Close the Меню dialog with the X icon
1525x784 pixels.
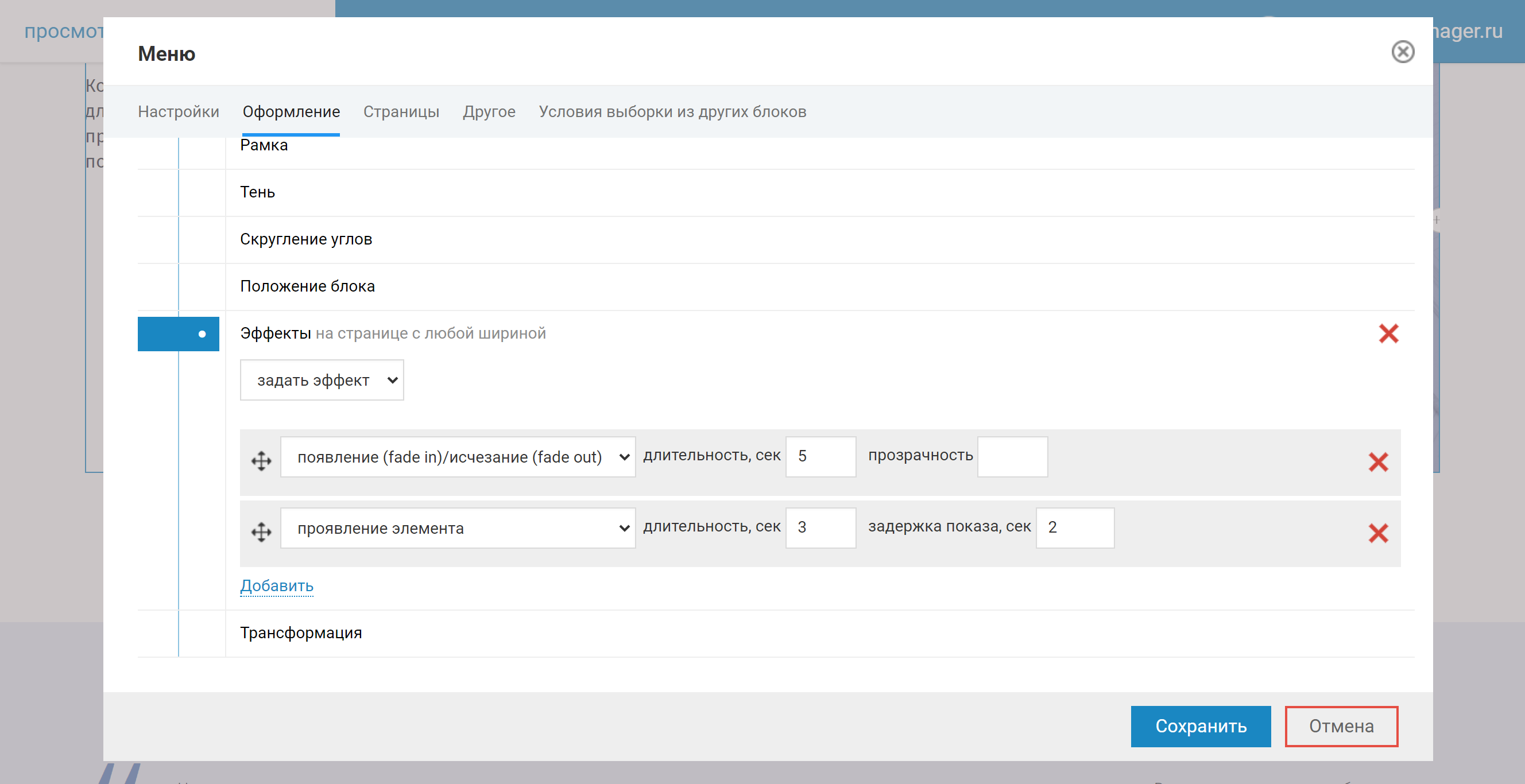[1402, 52]
